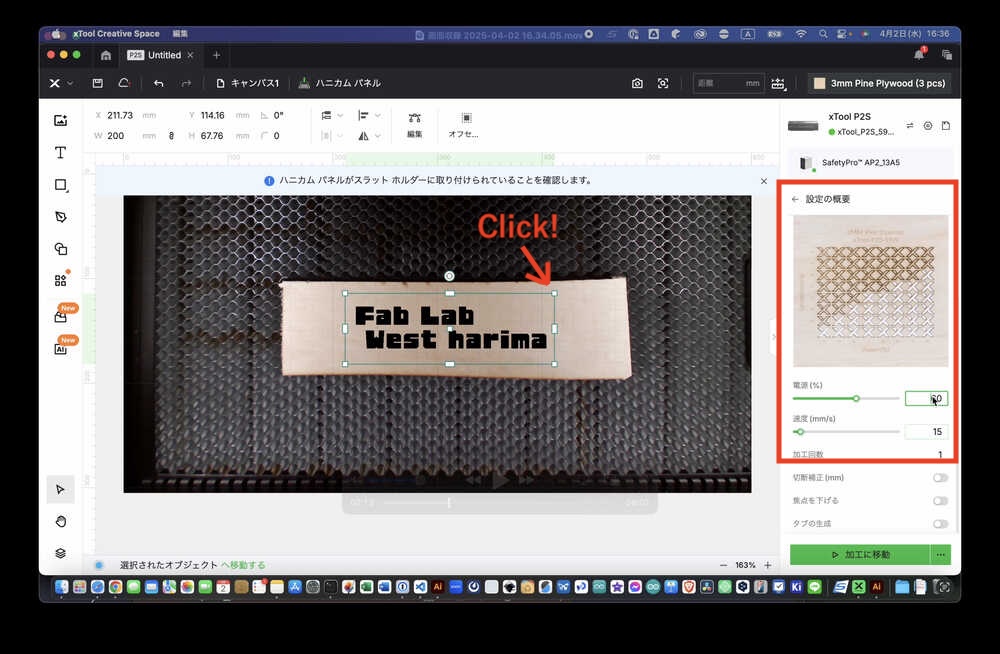Open the insert image tool
Image resolution: width=1000 pixels, height=654 pixels.
pyautogui.click(x=61, y=121)
